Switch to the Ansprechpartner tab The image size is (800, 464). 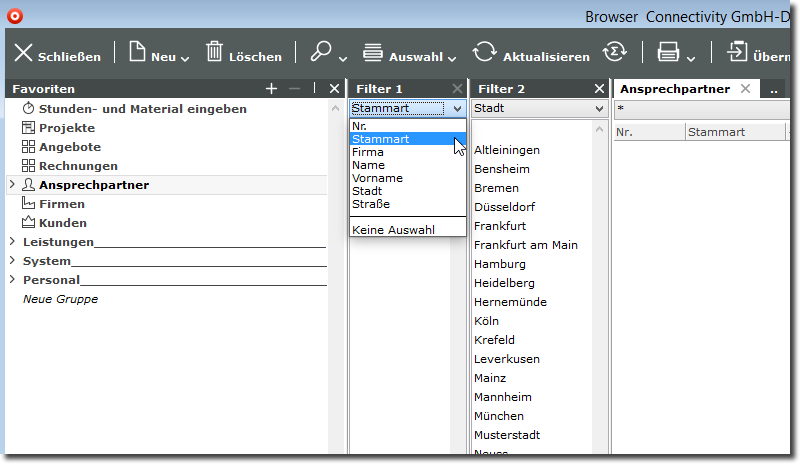point(674,89)
